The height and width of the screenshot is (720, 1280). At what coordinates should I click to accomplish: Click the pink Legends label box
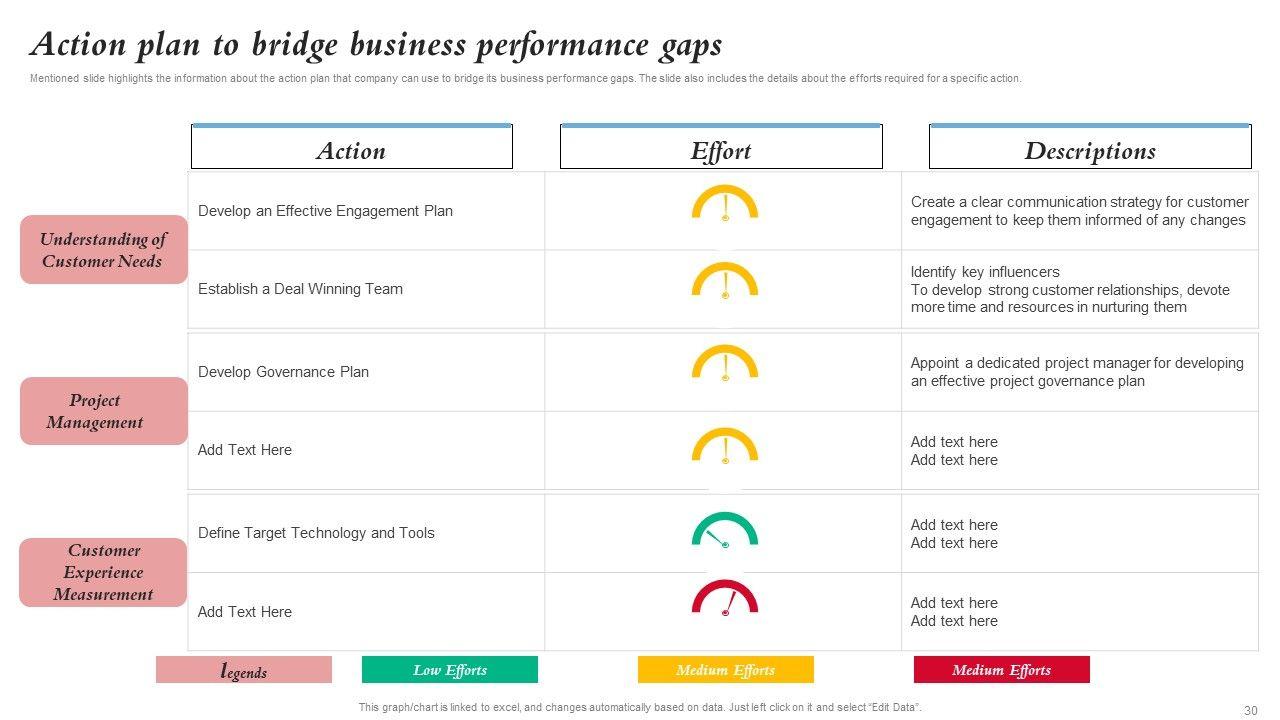pyautogui.click(x=244, y=670)
